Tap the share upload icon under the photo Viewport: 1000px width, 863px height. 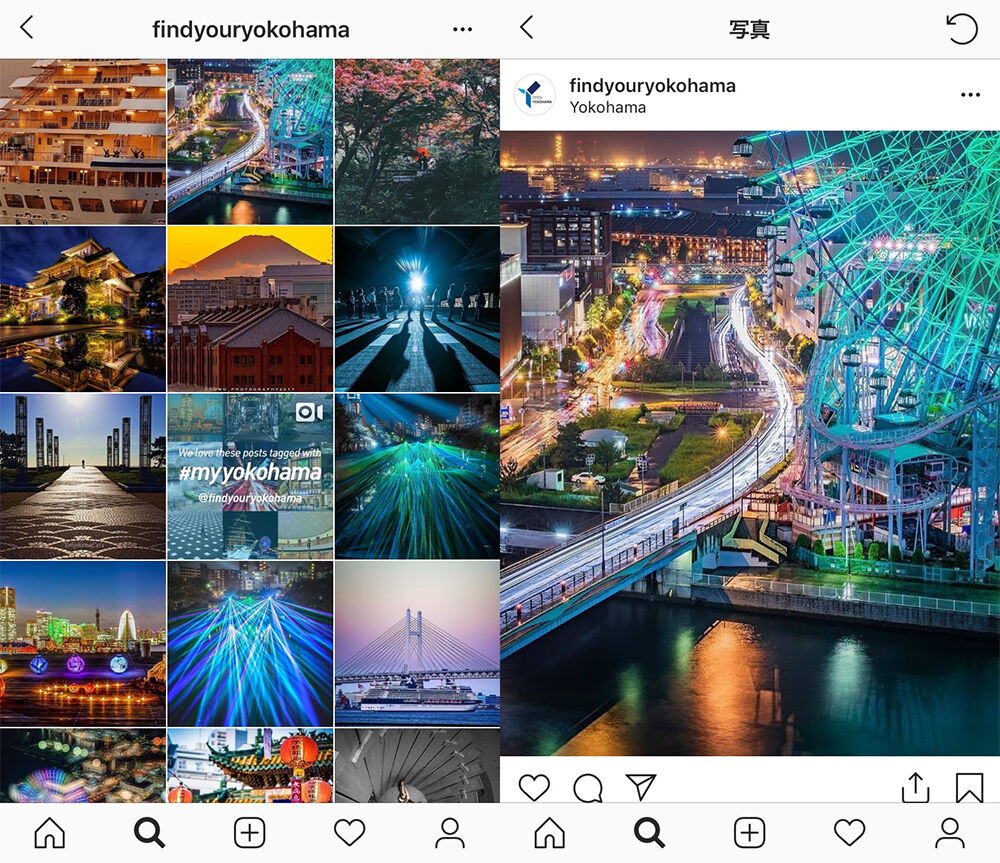[x=916, y=787]
